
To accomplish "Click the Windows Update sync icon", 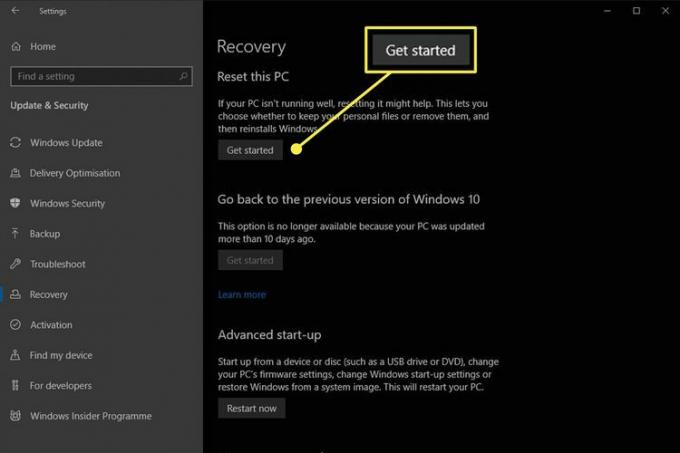I will [16, 143].
